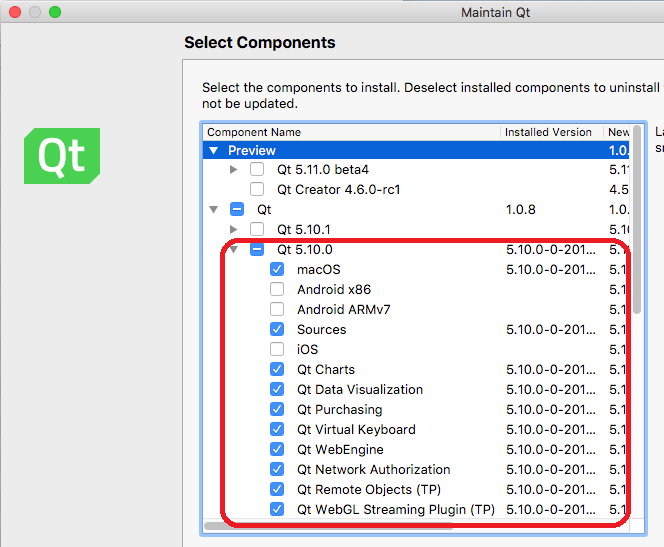The width and height of the screenshot is (664, 547).
Task: Enable the Android ARMv7 checkbox
Action: coord(277,309)
